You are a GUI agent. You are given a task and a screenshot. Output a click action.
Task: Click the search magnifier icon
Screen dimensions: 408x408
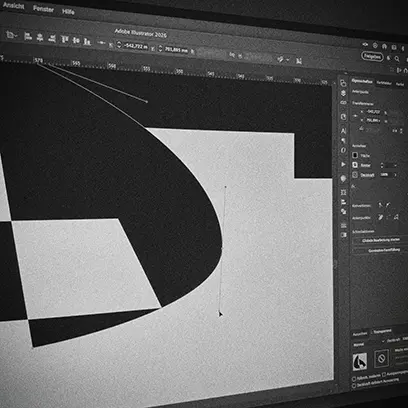tap(397, 59)
